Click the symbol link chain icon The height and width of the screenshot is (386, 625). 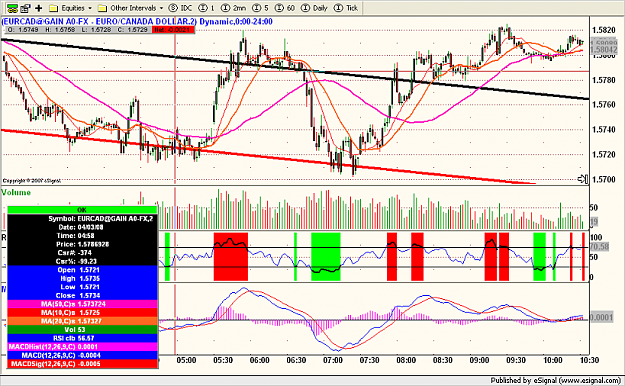tap(13, 8)
